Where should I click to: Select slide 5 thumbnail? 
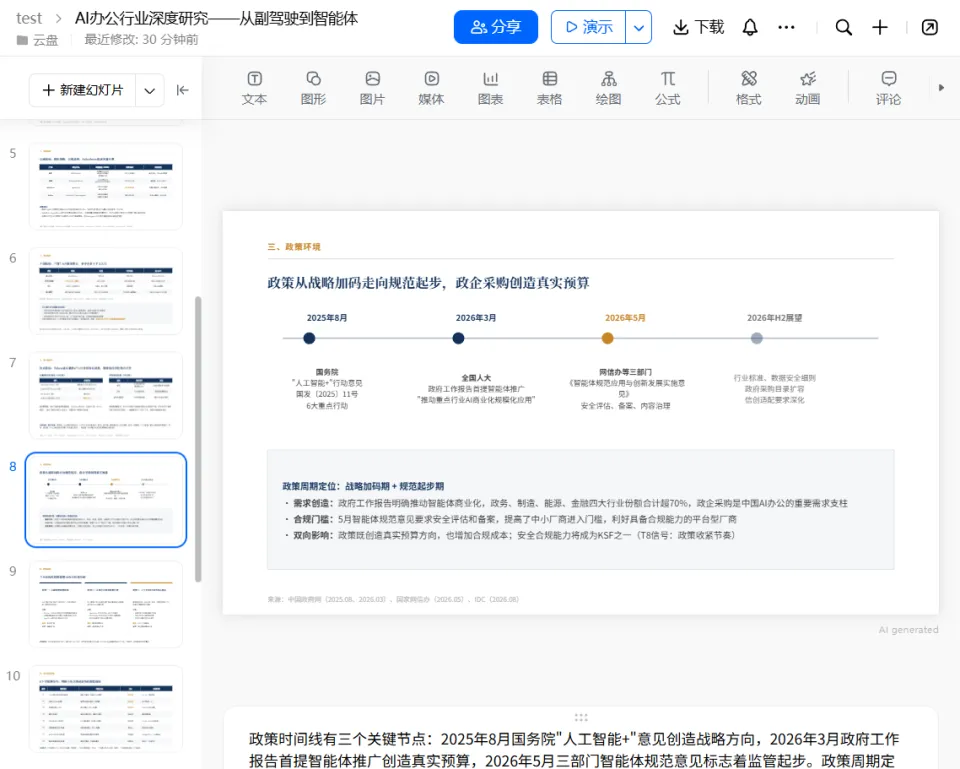[x=106, y=187]
